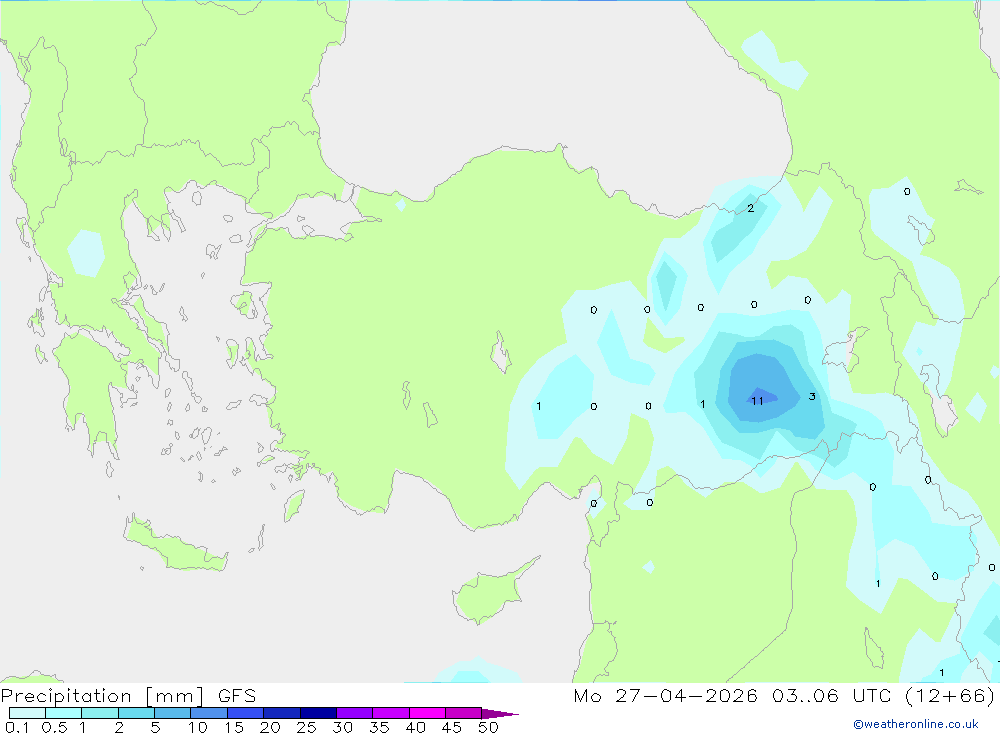Click the '0.1' legend scale label

[17, 727]
